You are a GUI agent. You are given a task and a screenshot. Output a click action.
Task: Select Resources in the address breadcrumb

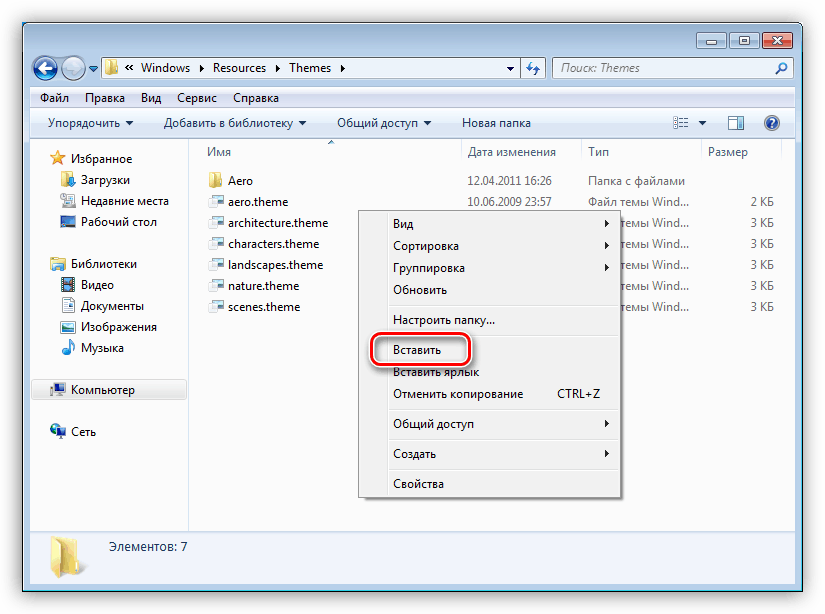point(239,68)
